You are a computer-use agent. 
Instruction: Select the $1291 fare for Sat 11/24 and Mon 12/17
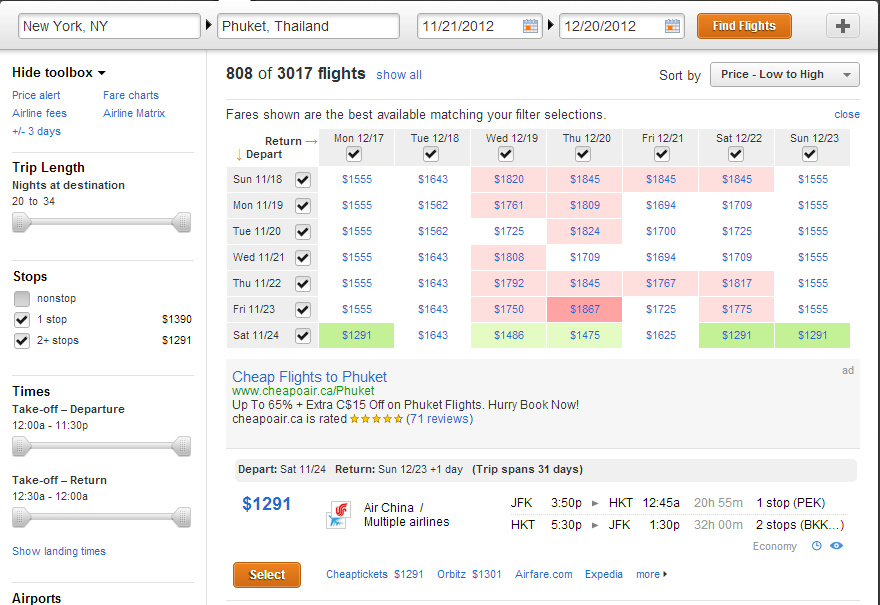[356, 336]
